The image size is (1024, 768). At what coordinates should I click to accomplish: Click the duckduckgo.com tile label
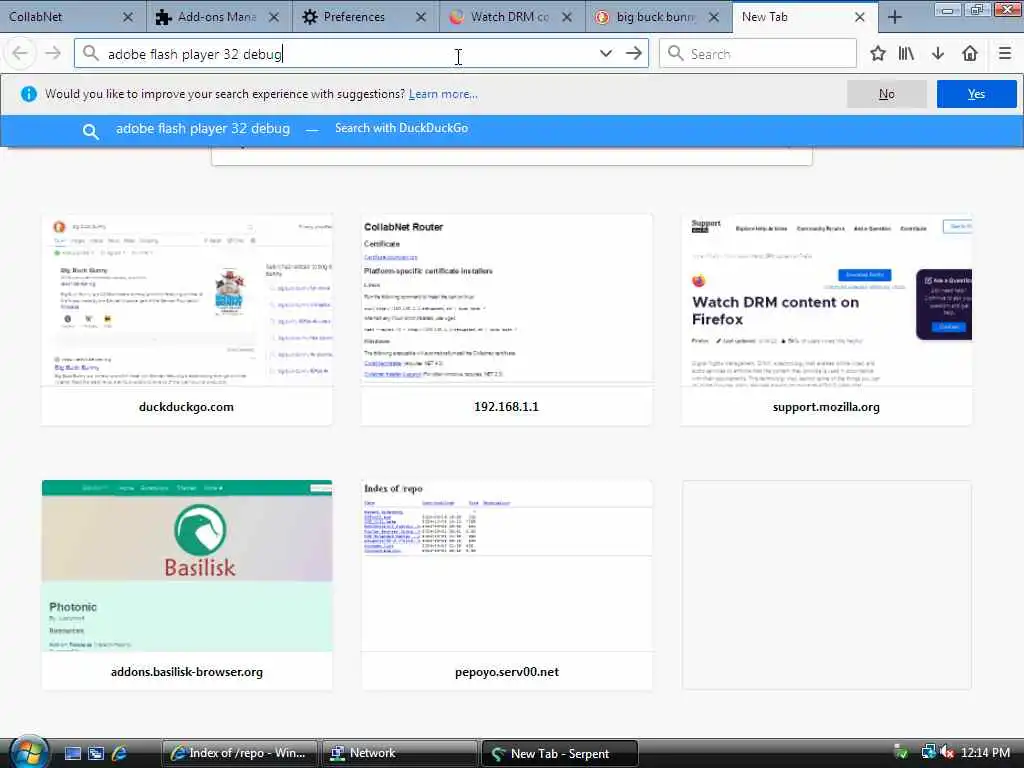coord(186,407)
